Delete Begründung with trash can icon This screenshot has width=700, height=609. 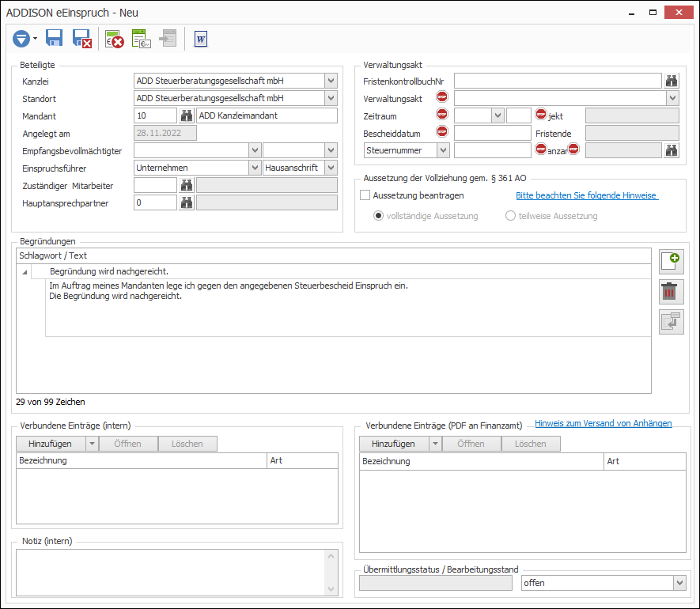(x=671, y=292)
